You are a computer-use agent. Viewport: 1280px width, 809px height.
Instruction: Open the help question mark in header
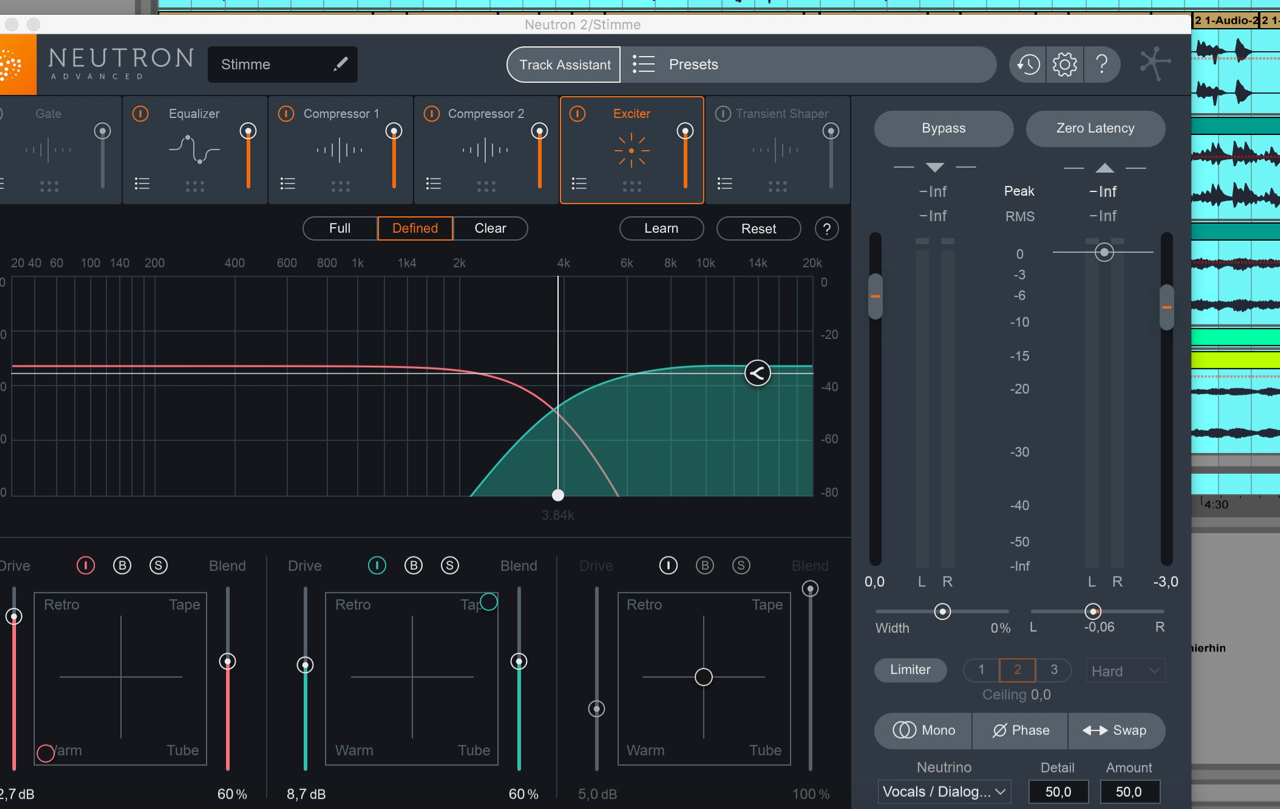tap(1102, 65)
